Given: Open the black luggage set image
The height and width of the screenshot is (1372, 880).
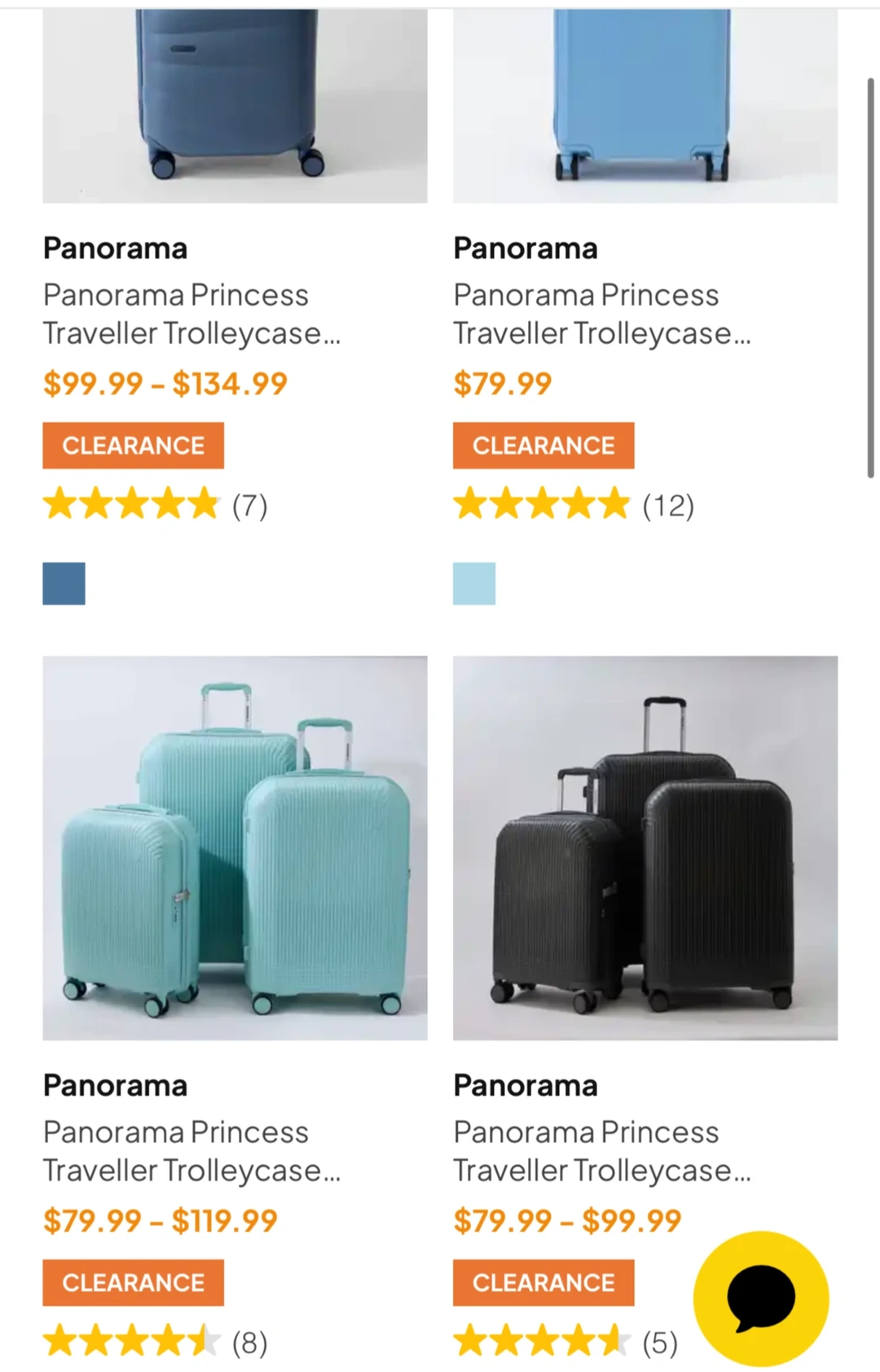Looking at the screenshot, I should pyautogui.click(x=645, y=847).
